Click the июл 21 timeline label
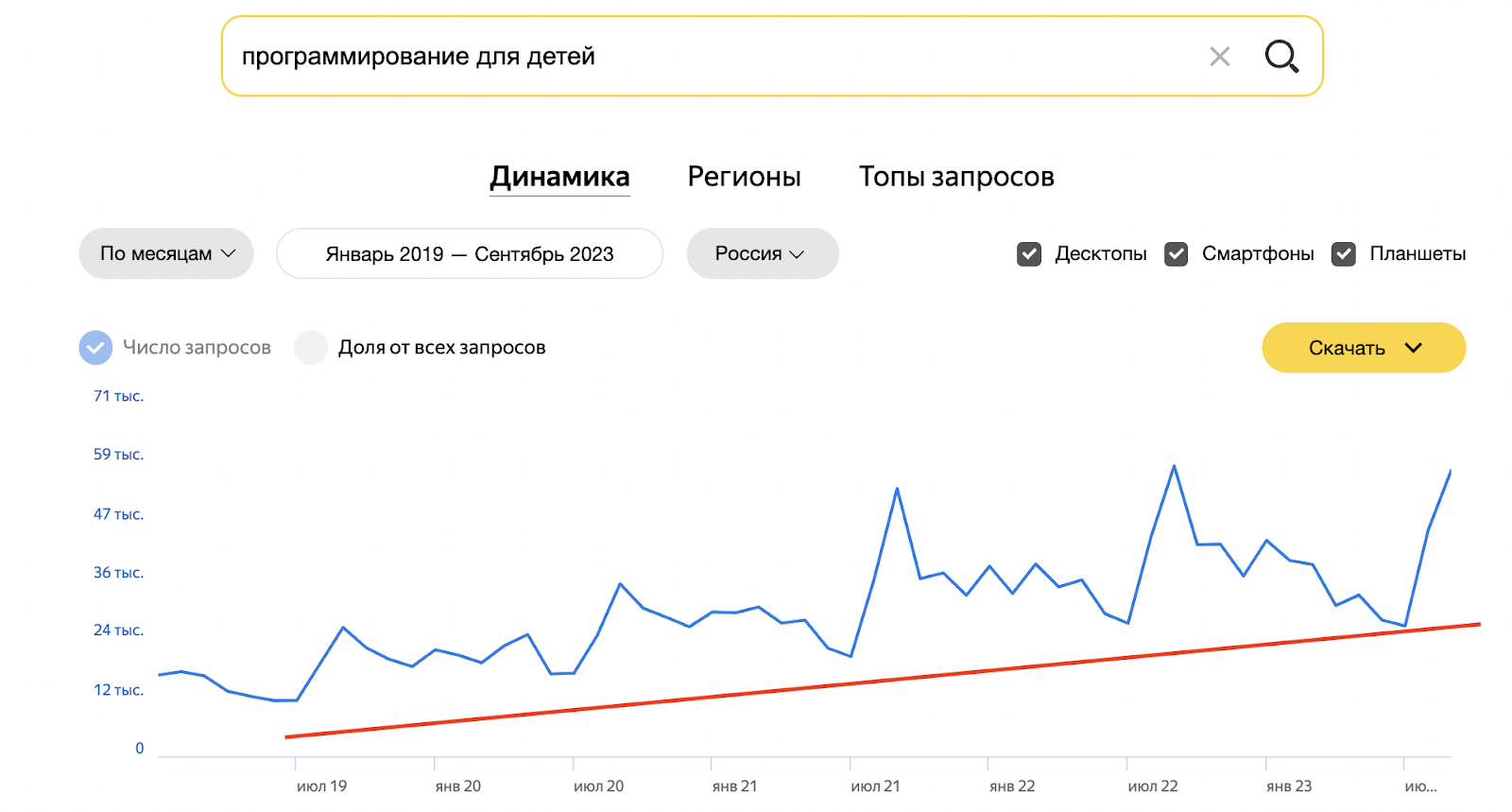The width and height of the screenshot is (1512, 812). (x=875, y=786)
